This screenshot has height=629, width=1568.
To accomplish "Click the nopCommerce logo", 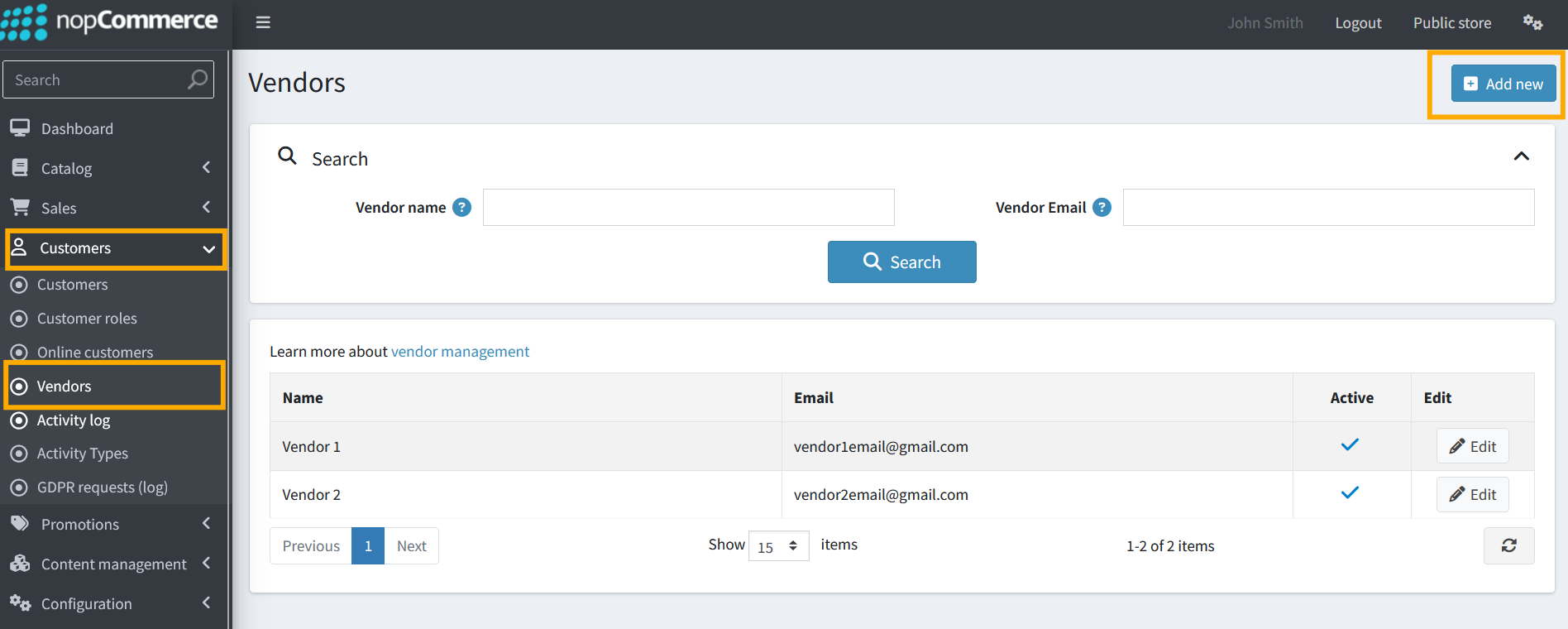I will click(110, 22).
